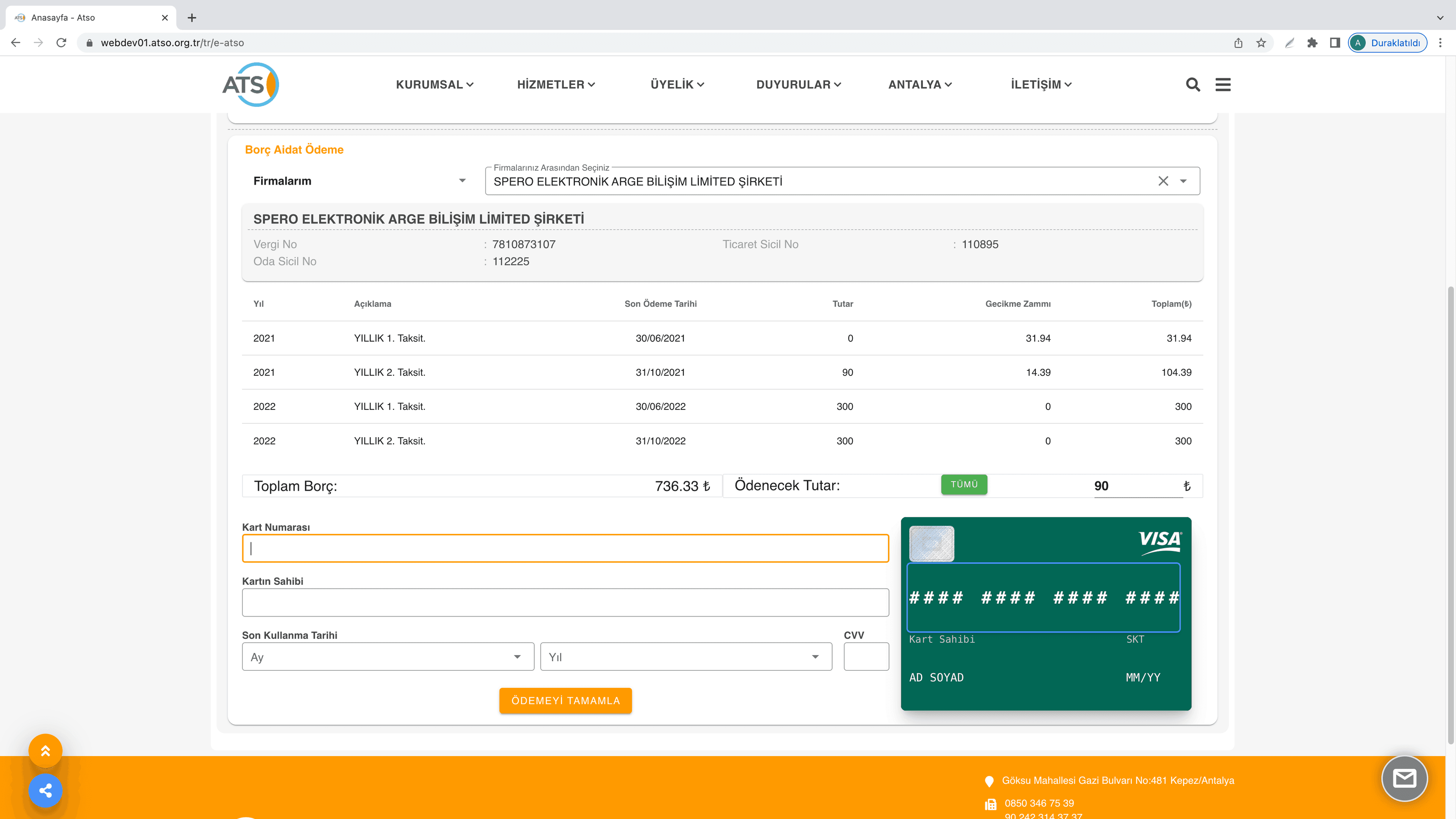The height and width of the screenshot is (819, 1456).
Task: Bookmark this page with the star icon
Action: pos(1261,42)
